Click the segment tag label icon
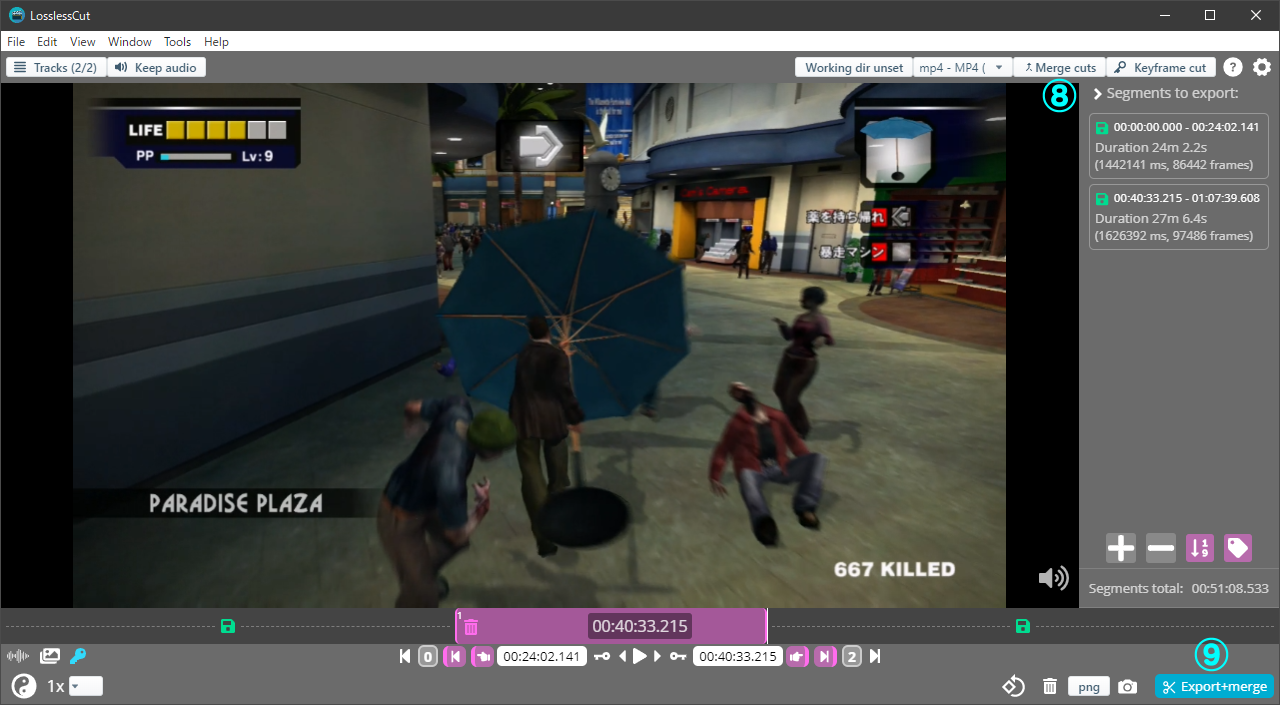The width and height of the screenshot is (1280, 705). coord(1238,547)
